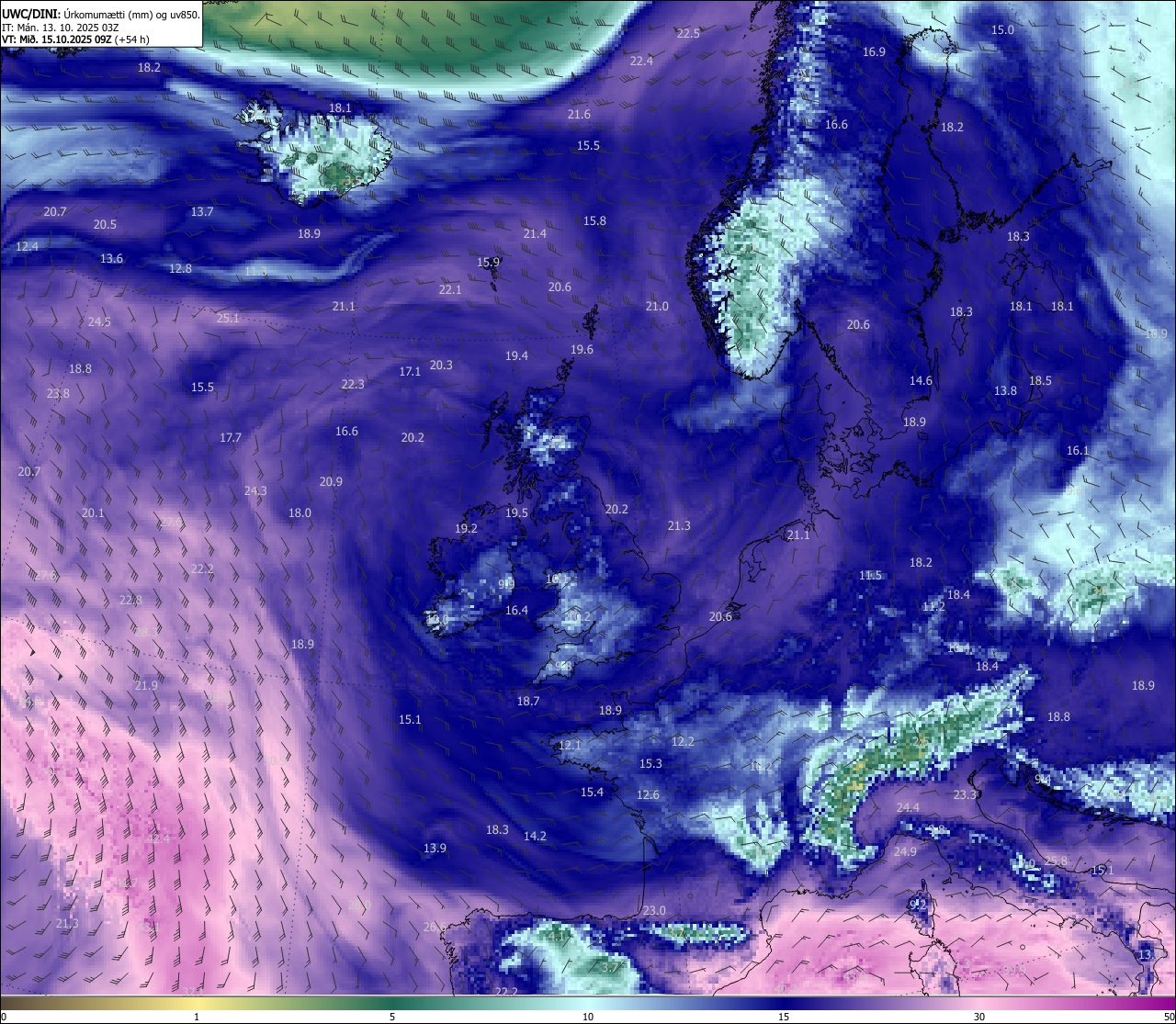Viewport: 1176px width, 1024px height.
Task: Click the color scale label '50'
Action: [1169, 1017]
